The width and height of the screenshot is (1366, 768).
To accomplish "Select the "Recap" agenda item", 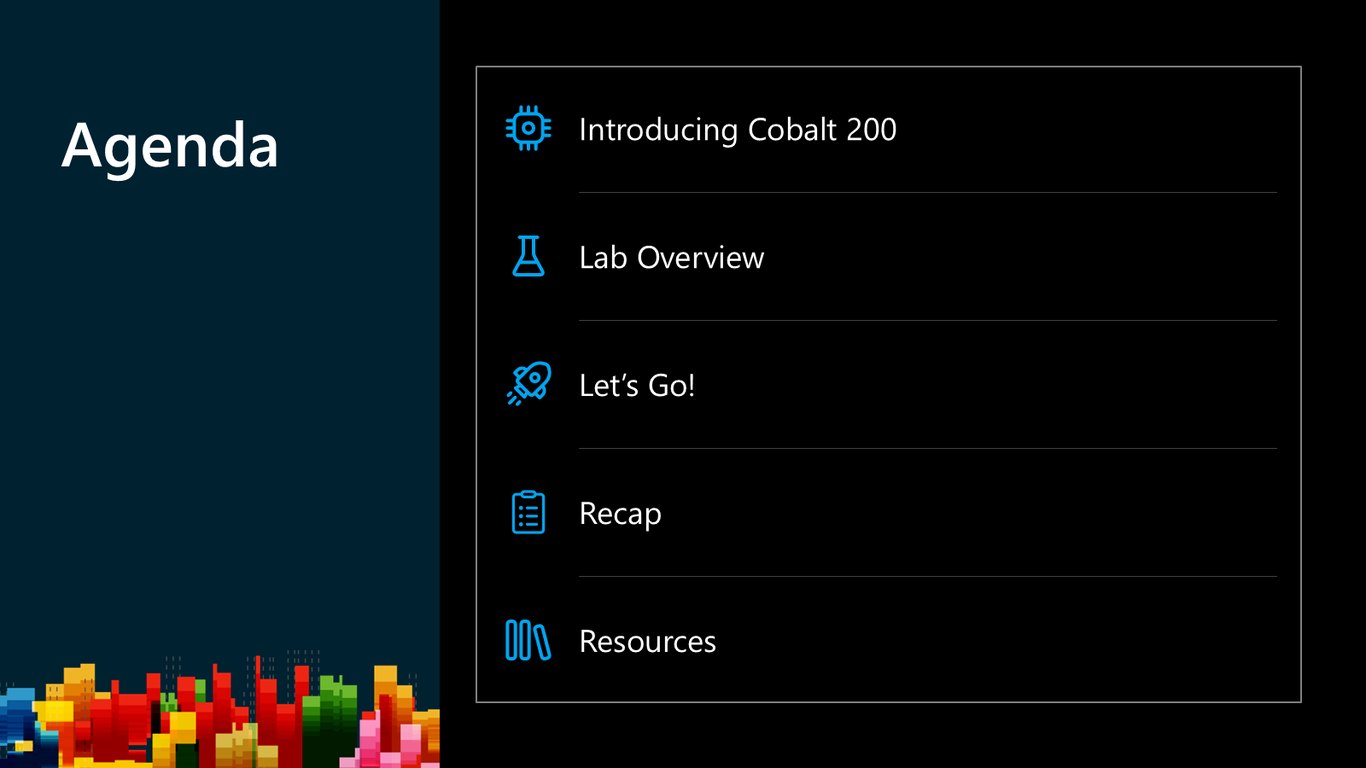I will (x=620, y=514).
